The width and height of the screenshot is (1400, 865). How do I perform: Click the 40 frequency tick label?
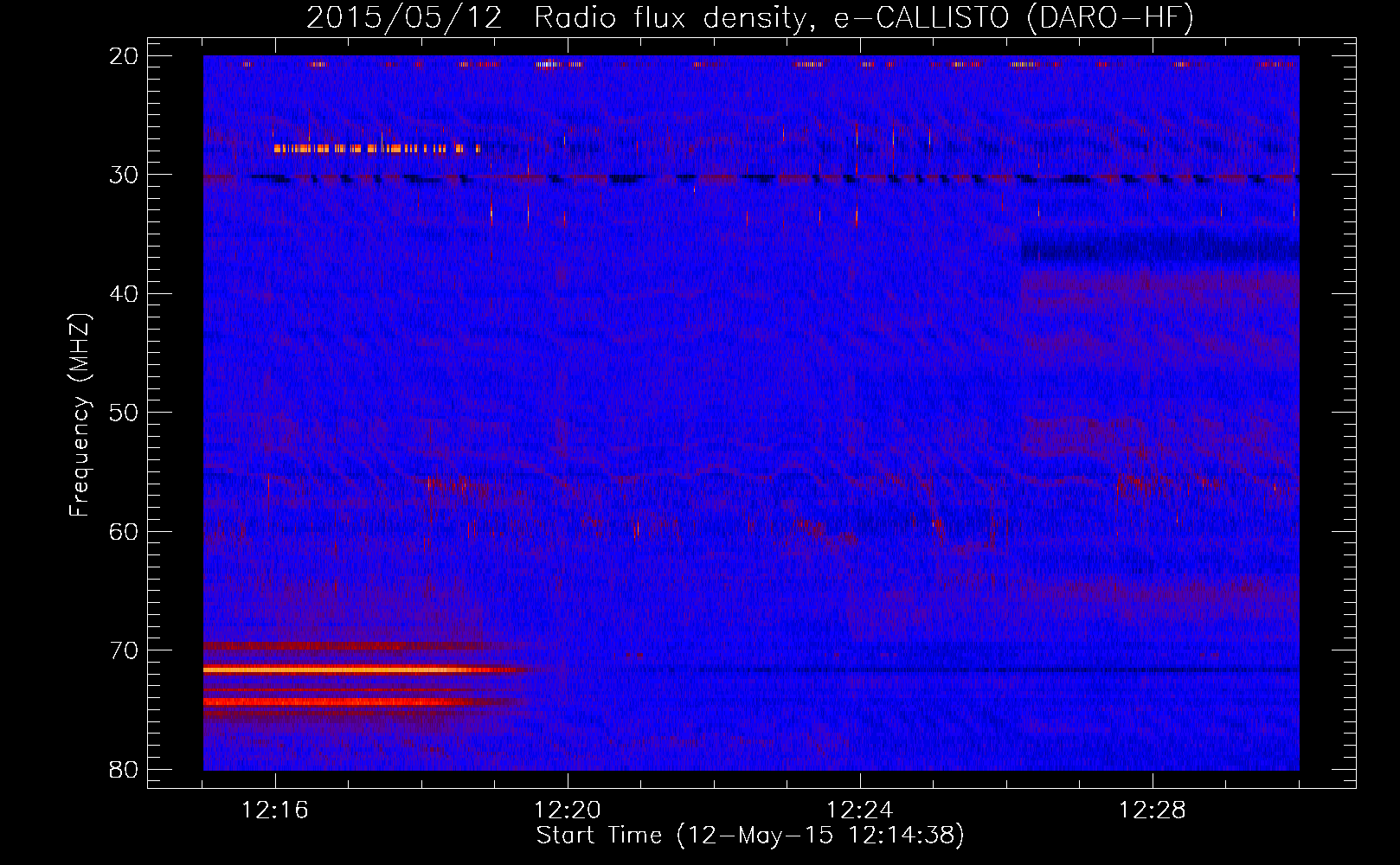124,294
